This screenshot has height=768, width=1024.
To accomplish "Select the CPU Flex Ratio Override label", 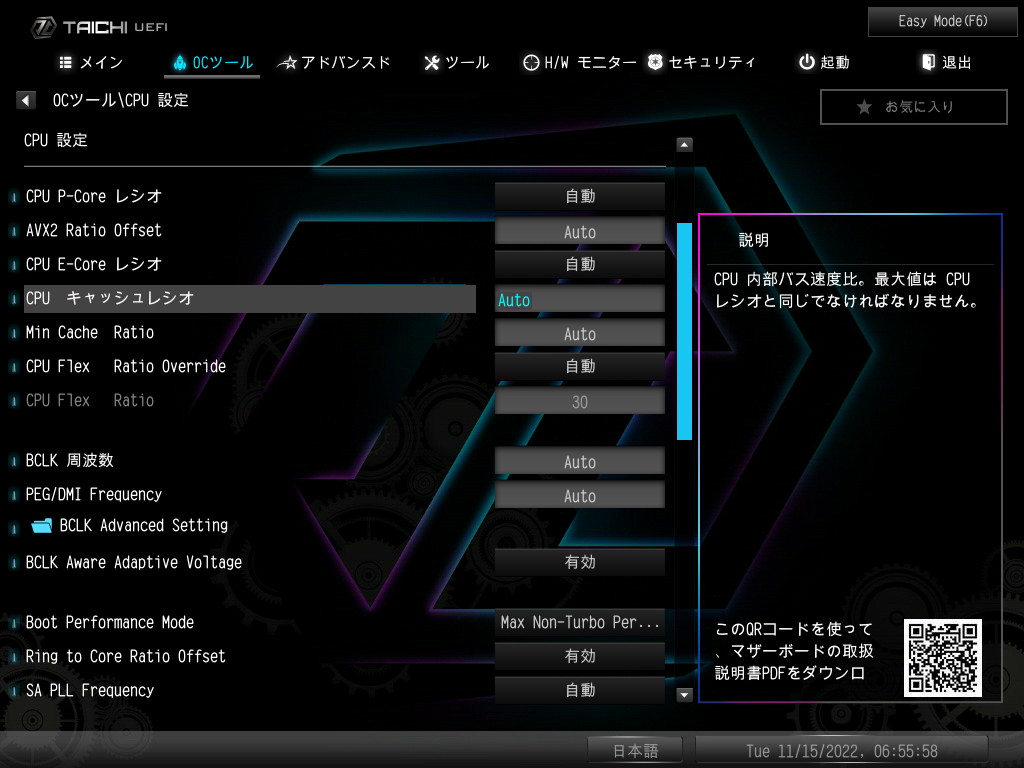I will click(x=125, y=366).
